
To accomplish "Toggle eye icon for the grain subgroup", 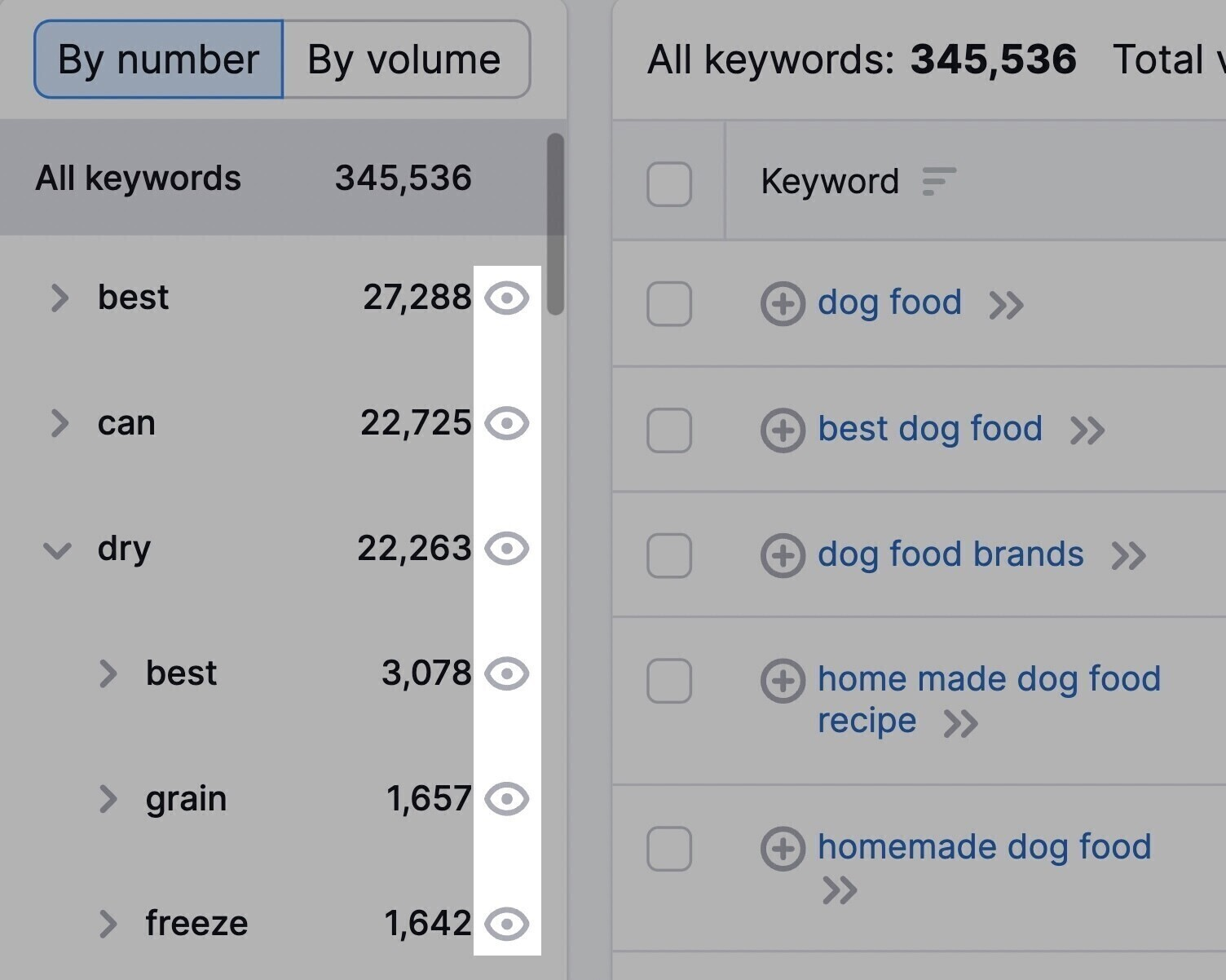I will point(507,799).
